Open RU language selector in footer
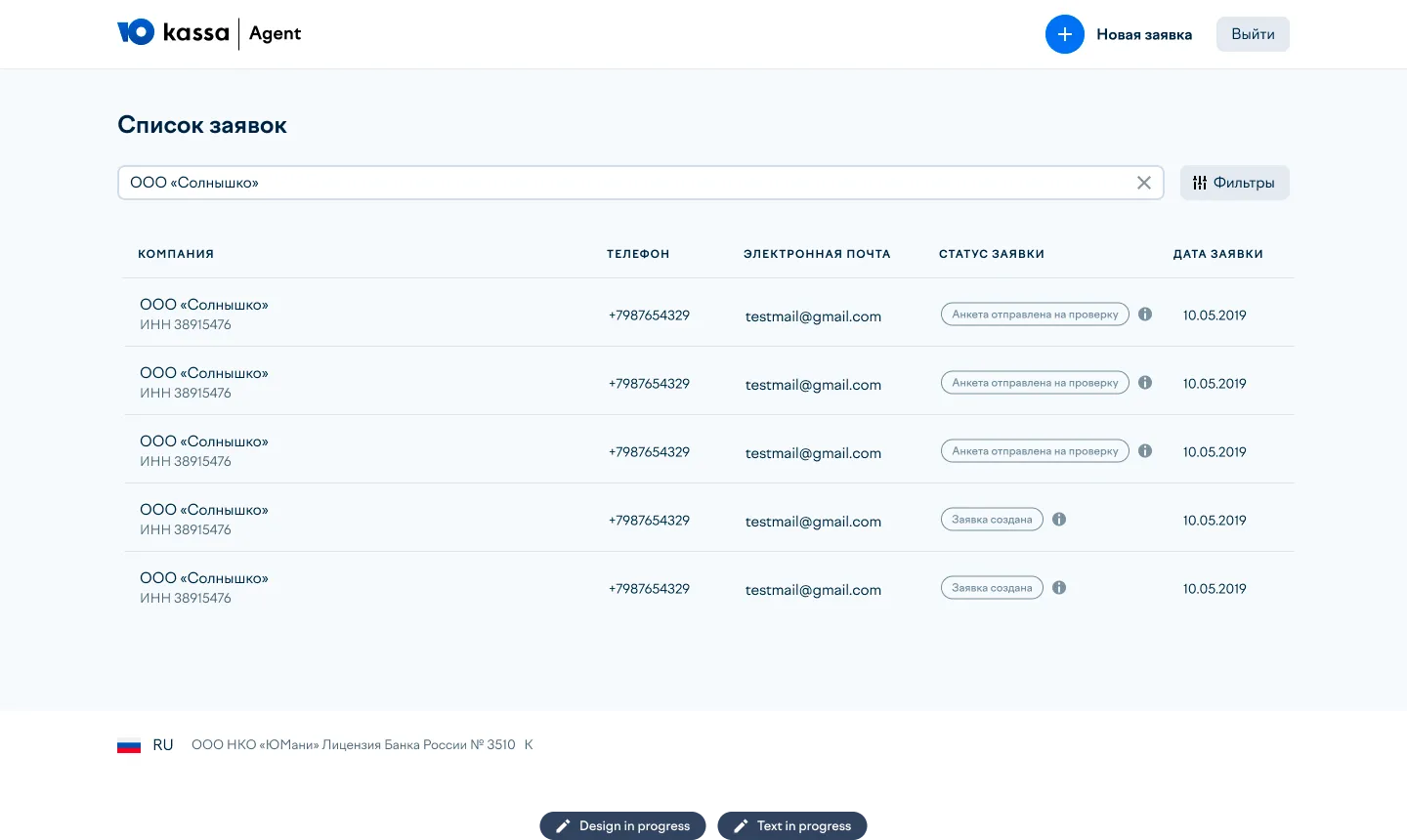The width and height of the screenshot is (1407, 840). click(163, 745)
